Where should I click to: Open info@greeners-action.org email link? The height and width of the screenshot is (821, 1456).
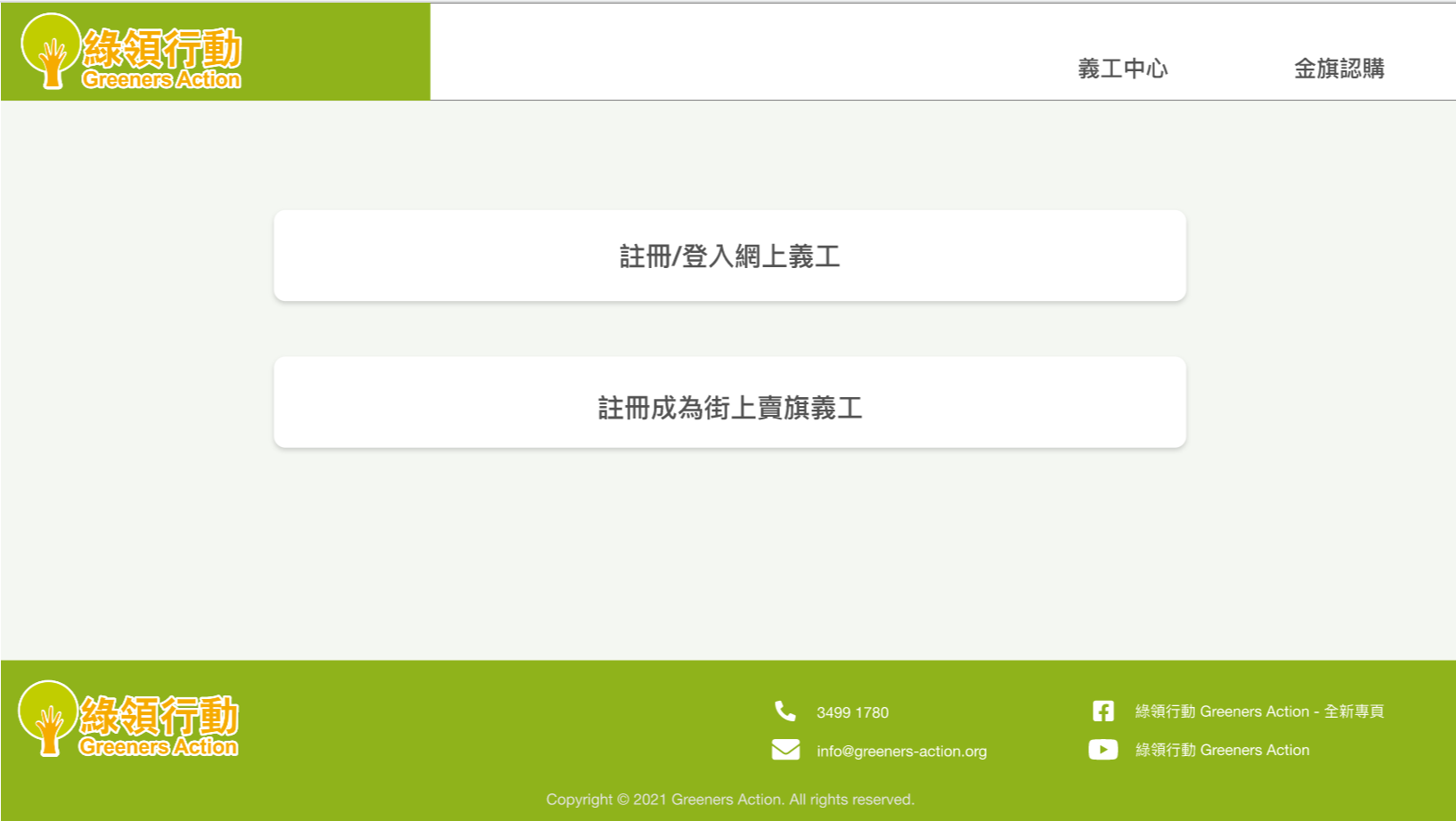tap(901, 751)
